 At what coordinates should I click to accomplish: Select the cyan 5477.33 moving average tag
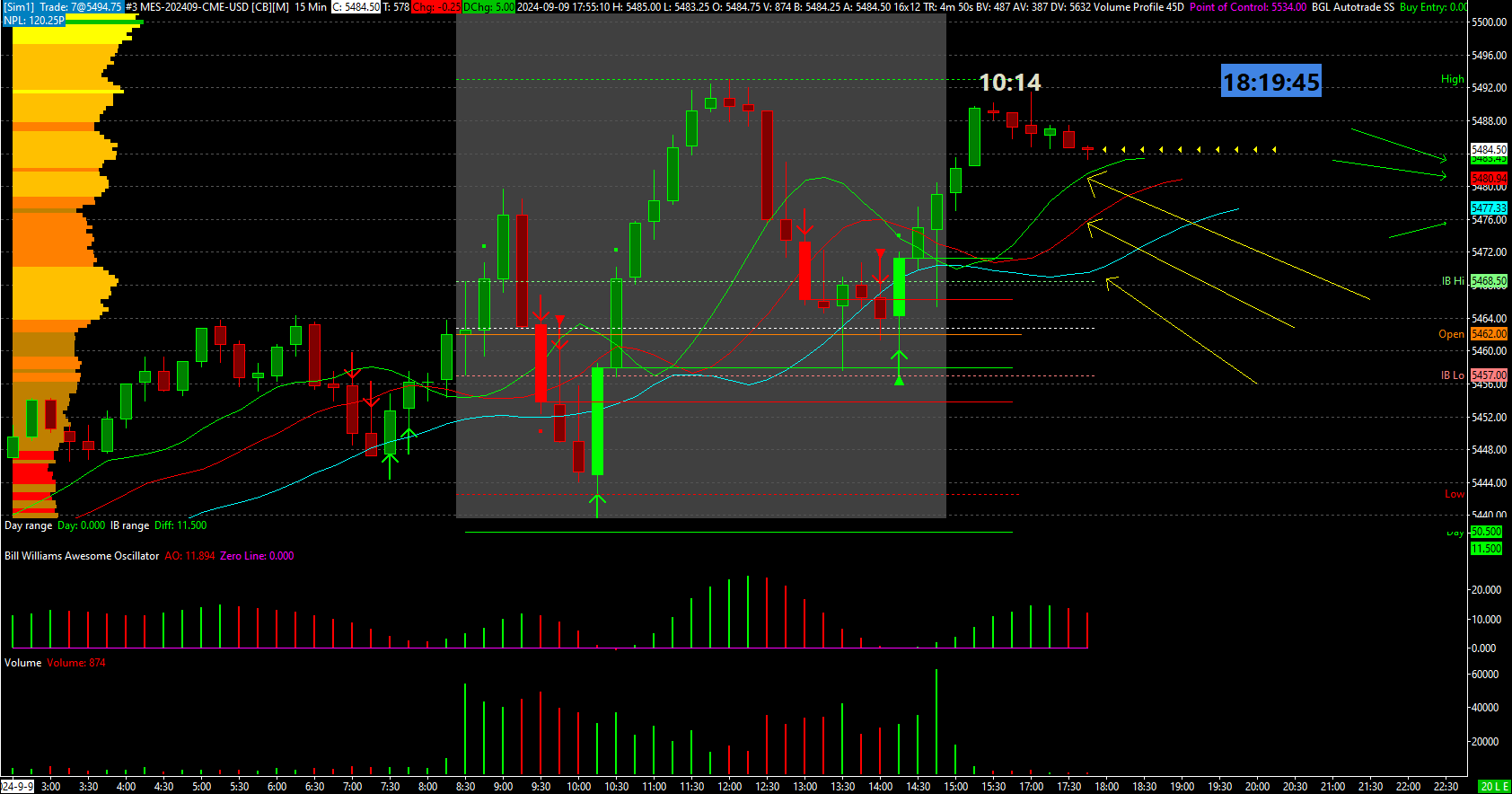1489,208
